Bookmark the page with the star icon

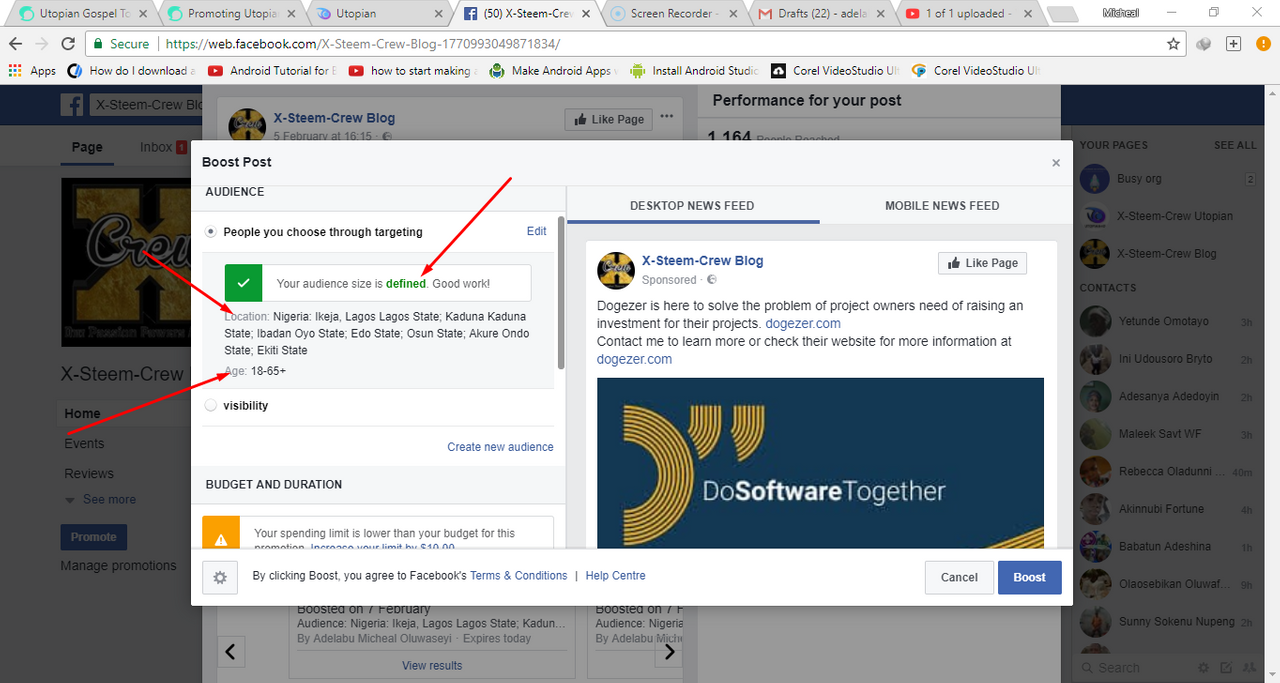click(x=1174, y=44)
